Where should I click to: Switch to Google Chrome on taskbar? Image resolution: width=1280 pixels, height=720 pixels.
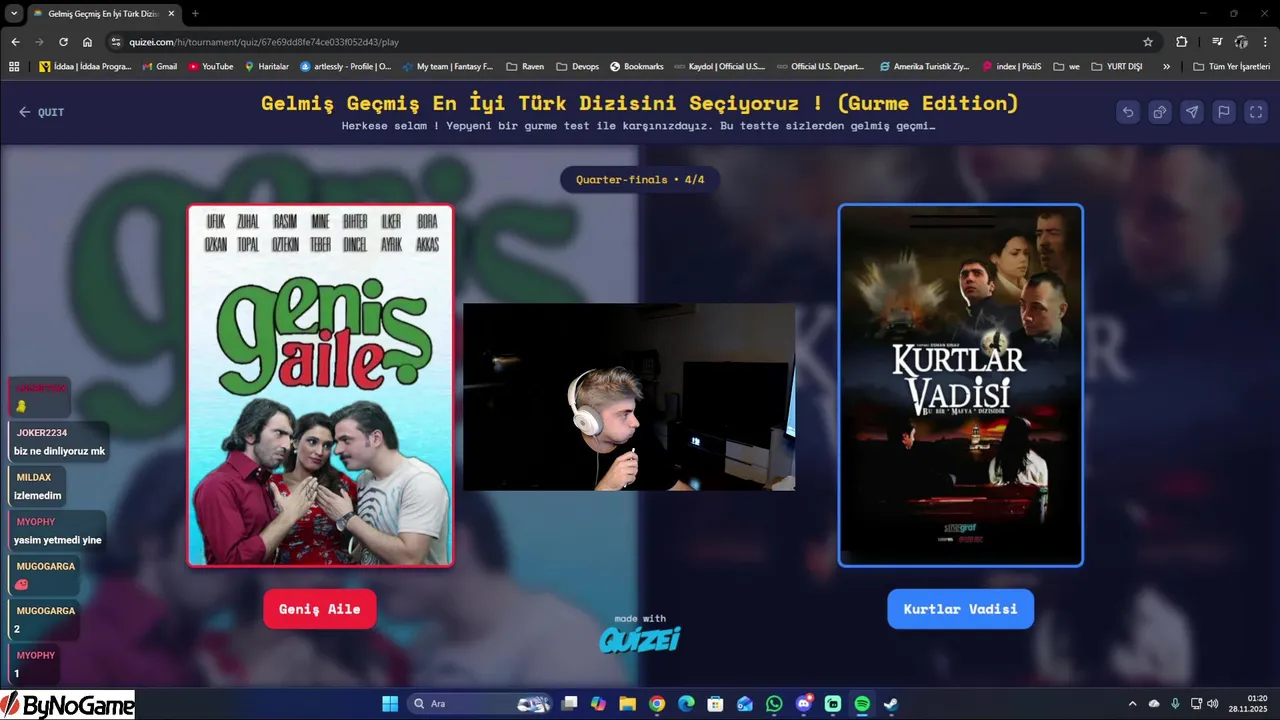tap(656, 704)
